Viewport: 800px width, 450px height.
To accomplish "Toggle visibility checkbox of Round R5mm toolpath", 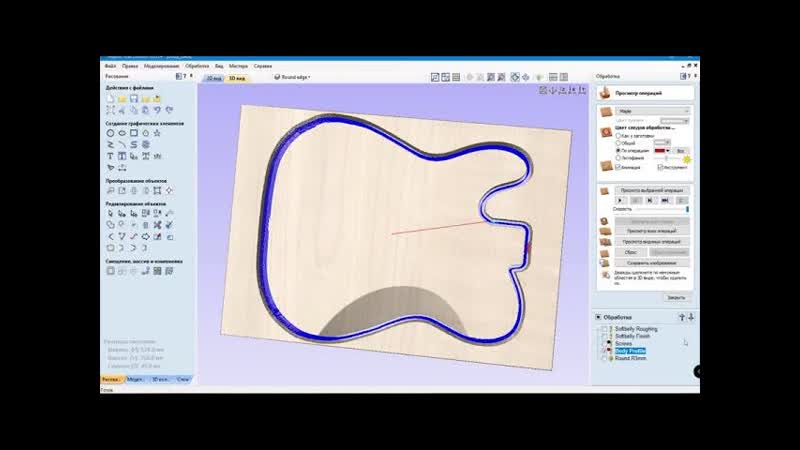I will (605, 359).
